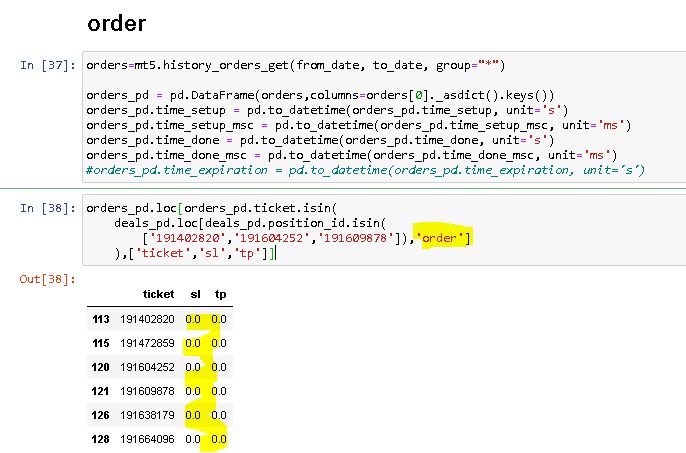The width and height of the screenshot is (686, 453).
Task: Click the time_setup to_datetime line
Action: 327,110
